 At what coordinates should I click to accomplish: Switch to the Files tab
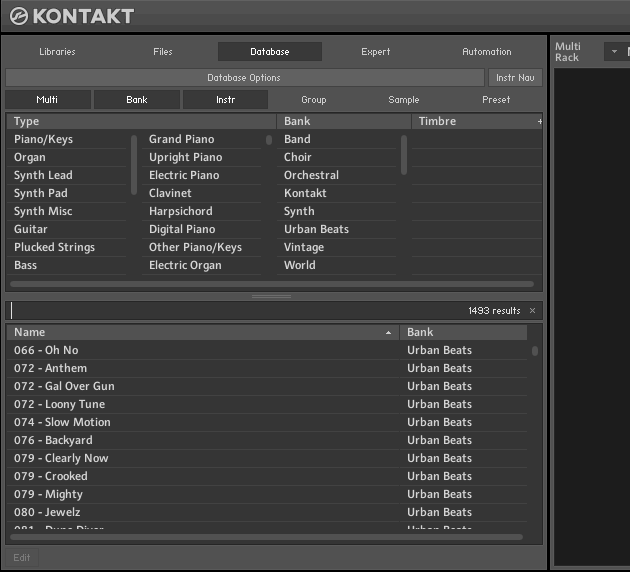tap(163, 51)
